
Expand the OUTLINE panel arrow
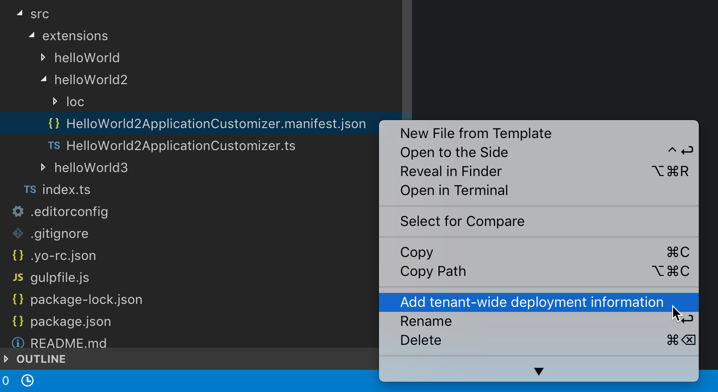tap(6, 359)
